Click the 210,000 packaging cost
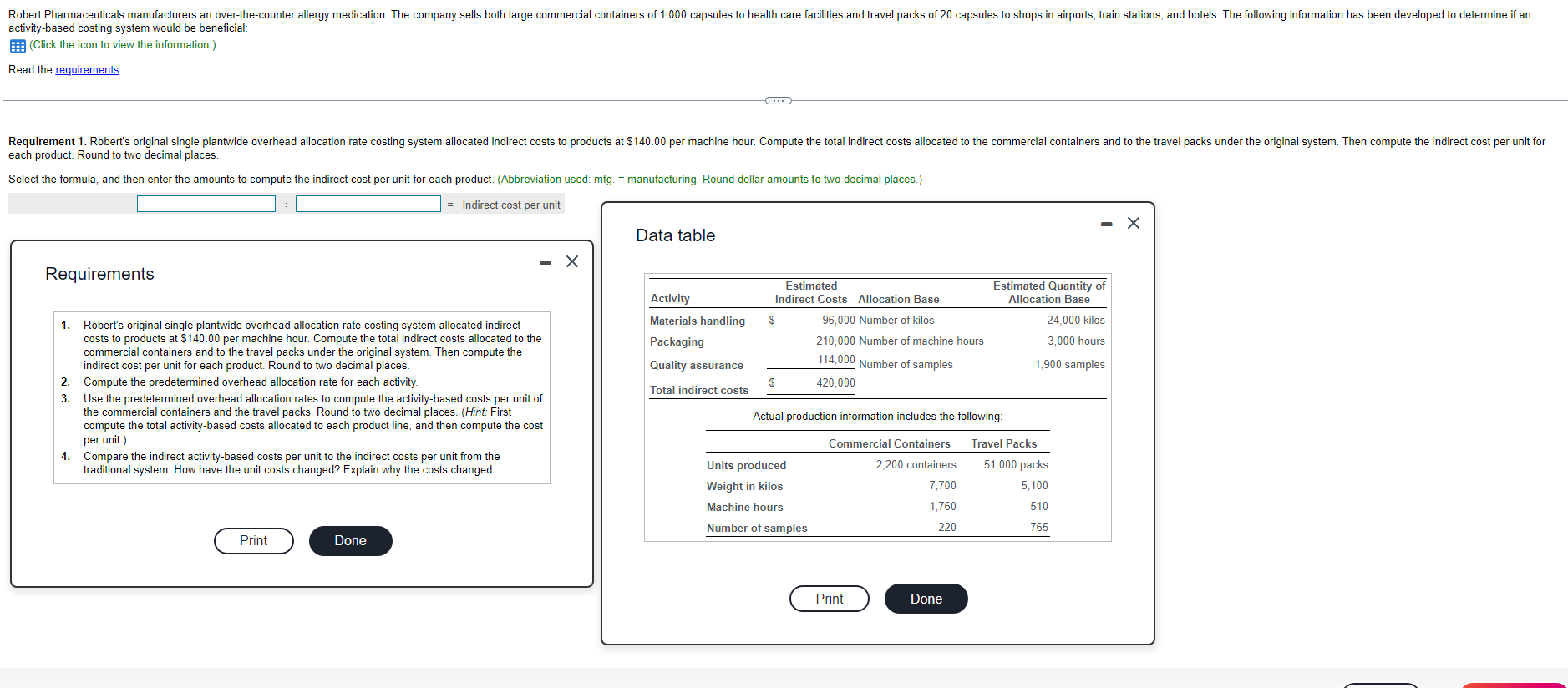The image size is (1568, 688). 835,341
